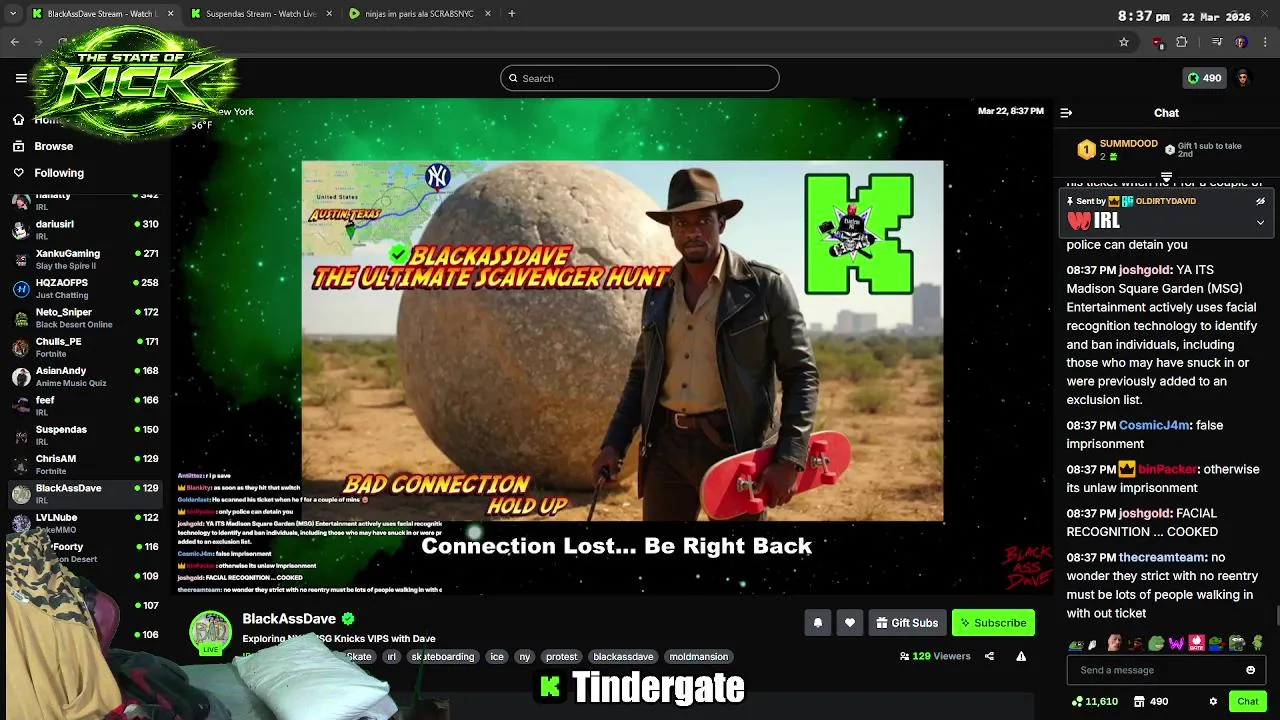Click the irl tag
The width and height of the screenshot is (1280, 720).
pos(392,657)
